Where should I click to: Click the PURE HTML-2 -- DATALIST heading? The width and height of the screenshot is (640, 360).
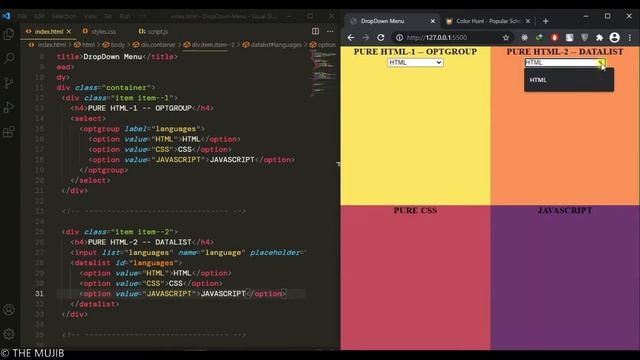tap(565, 52)
